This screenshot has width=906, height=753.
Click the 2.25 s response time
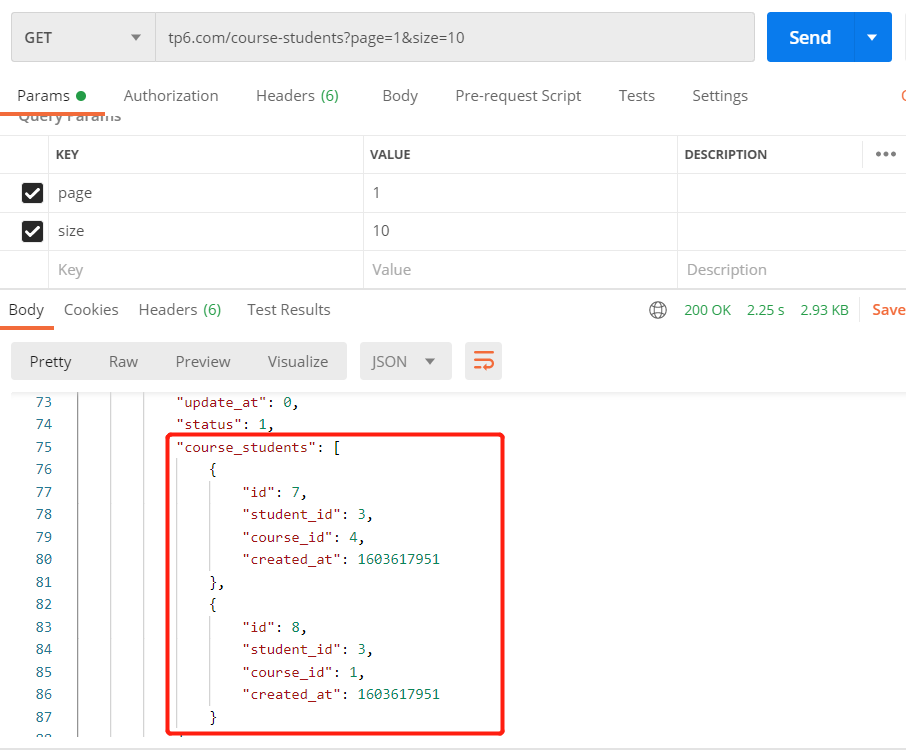click(x=766, y=310)
